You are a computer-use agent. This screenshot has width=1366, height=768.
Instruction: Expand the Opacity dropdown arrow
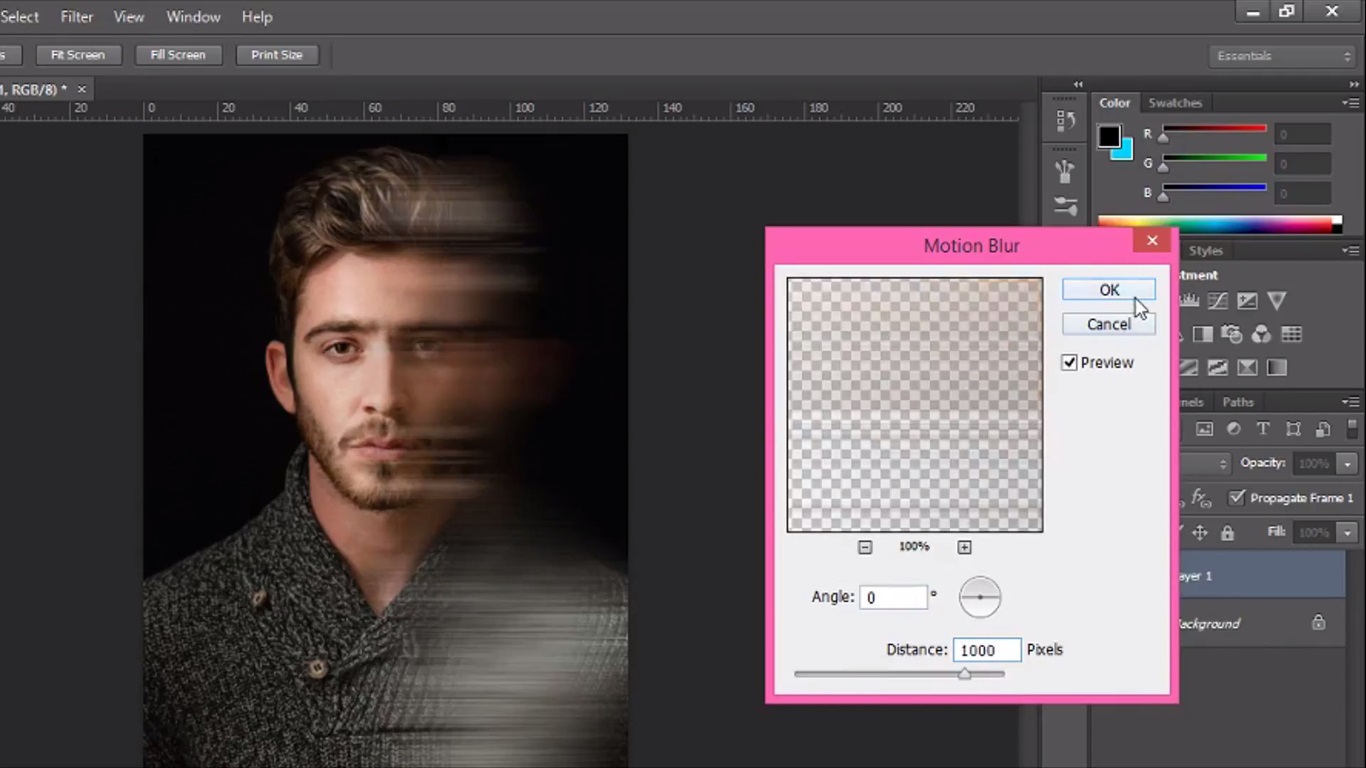click(x=1347, y=464)
